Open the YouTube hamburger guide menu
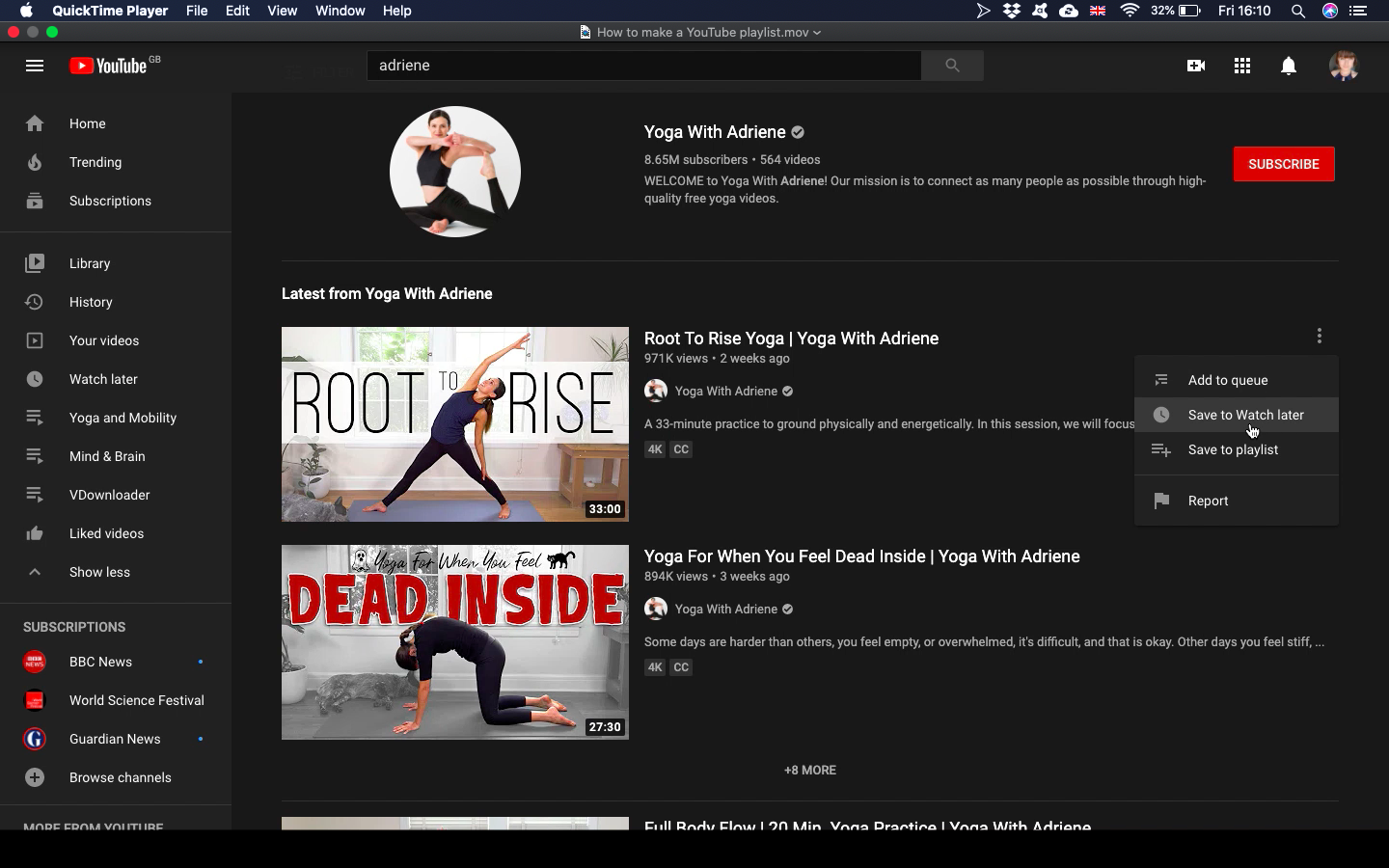The width and height of the screenshot is (1389, 868). tap(35, 66)
